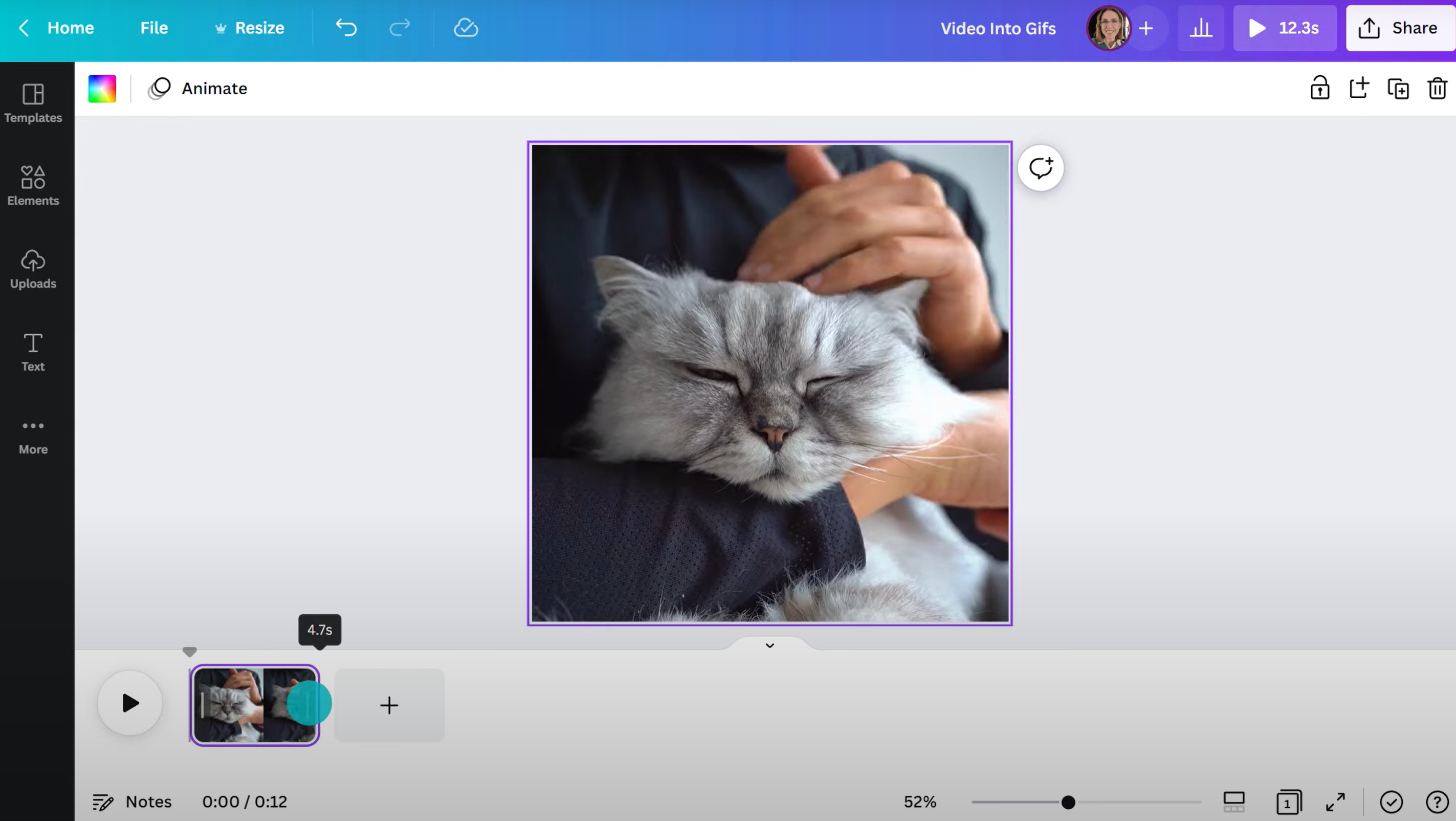Open the Templates panel

[x=33, y=103]
